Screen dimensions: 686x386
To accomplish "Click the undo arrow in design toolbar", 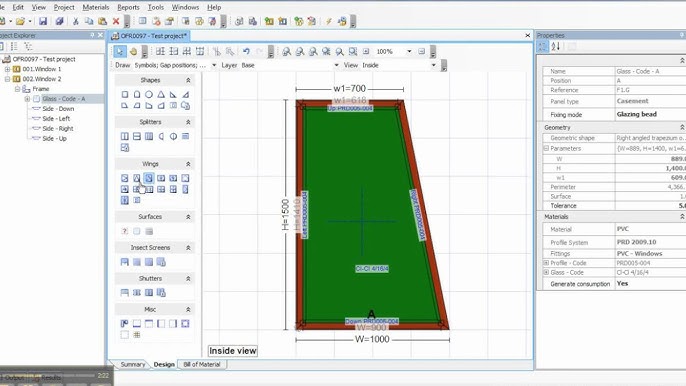I will (x=246, y=52).
